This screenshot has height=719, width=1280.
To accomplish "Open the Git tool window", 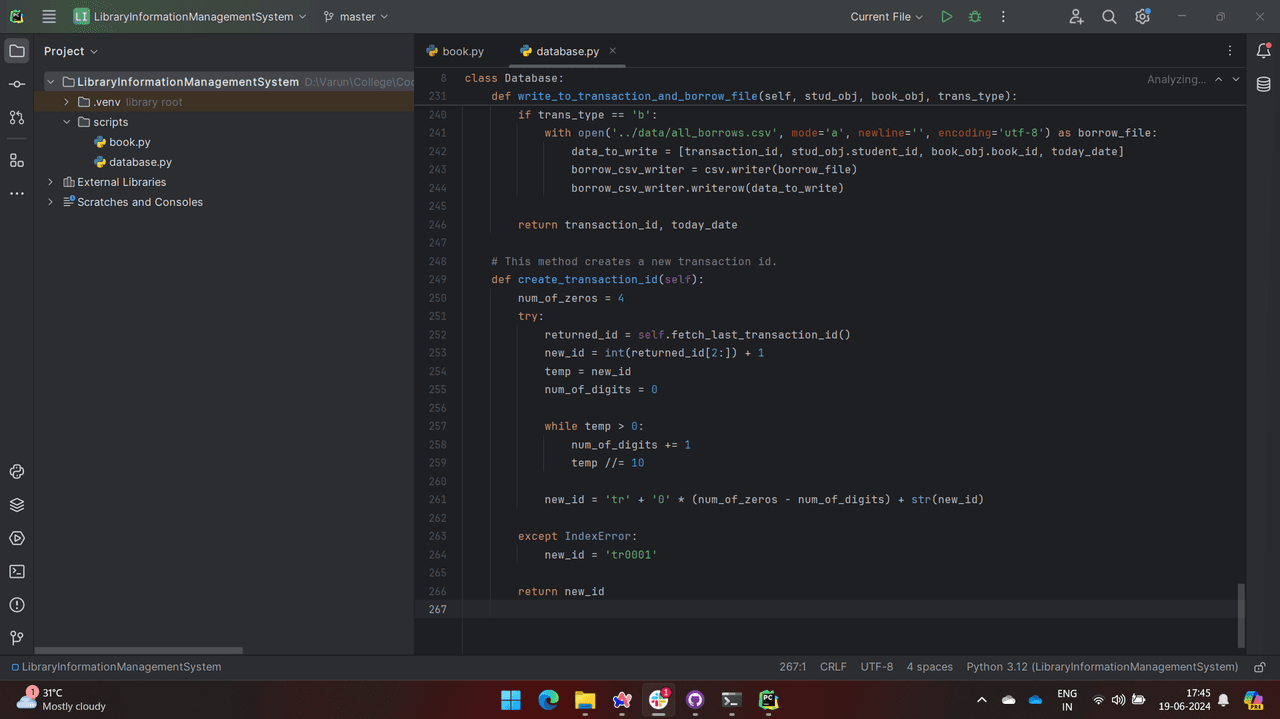I will (x=17, y=638).
